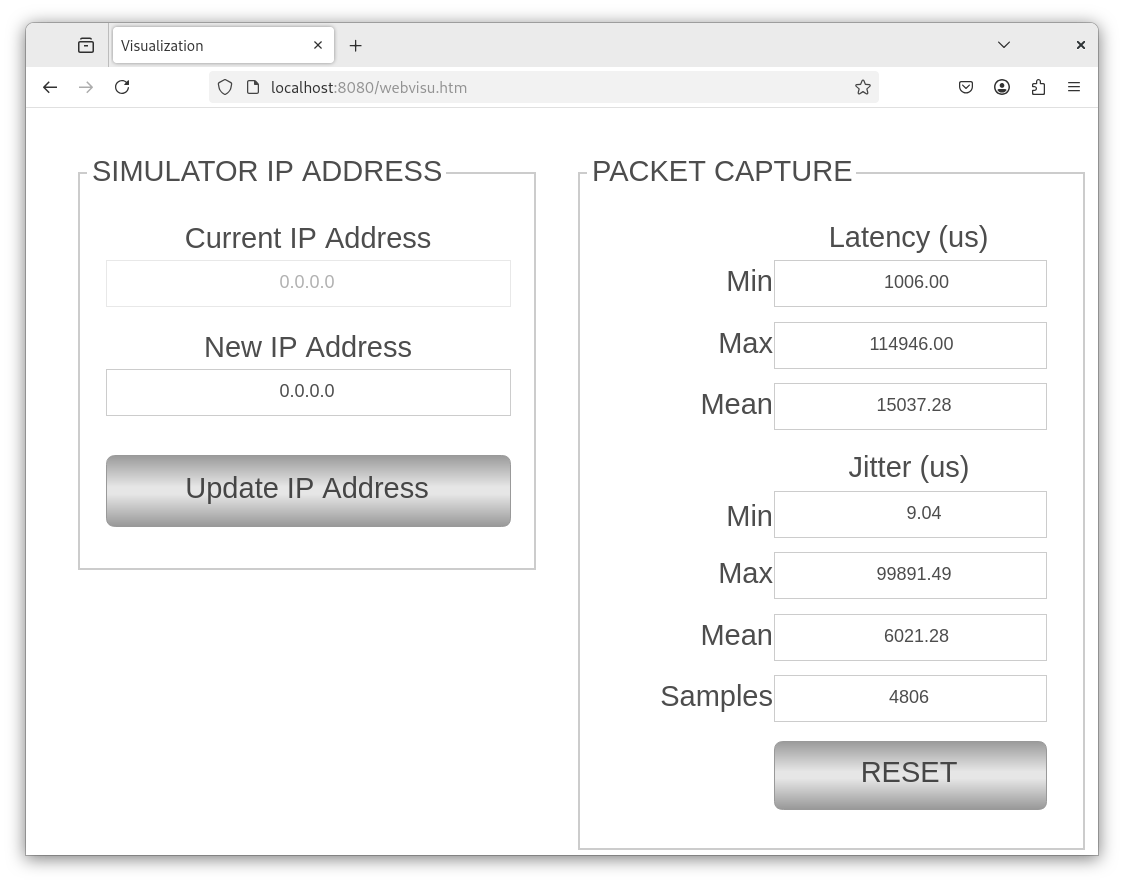This screenshot has width=1124, height=884.
Task: Expand the list all tabs chevron
Action: tap(1004, 45)
